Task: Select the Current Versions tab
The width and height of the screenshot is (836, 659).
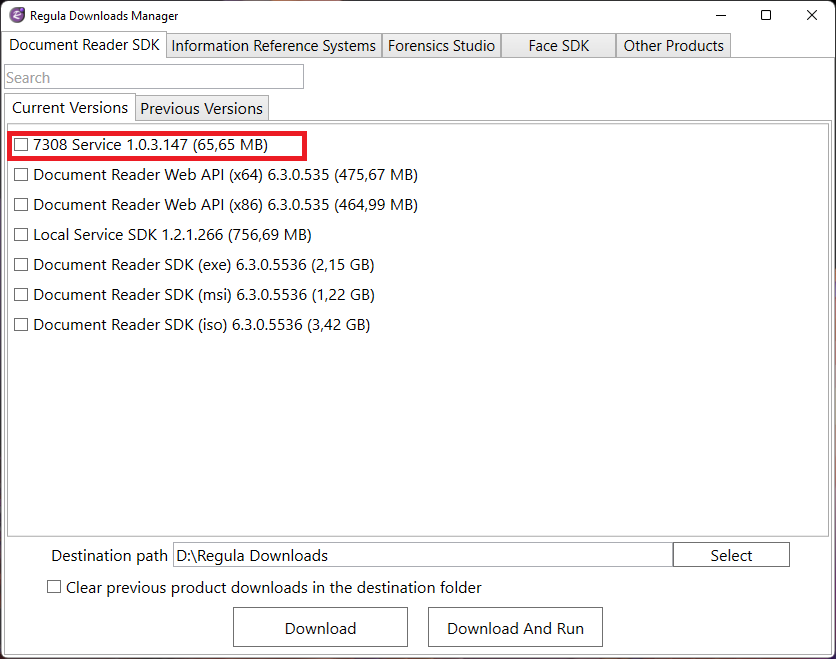Action: [x=70, y=108]
